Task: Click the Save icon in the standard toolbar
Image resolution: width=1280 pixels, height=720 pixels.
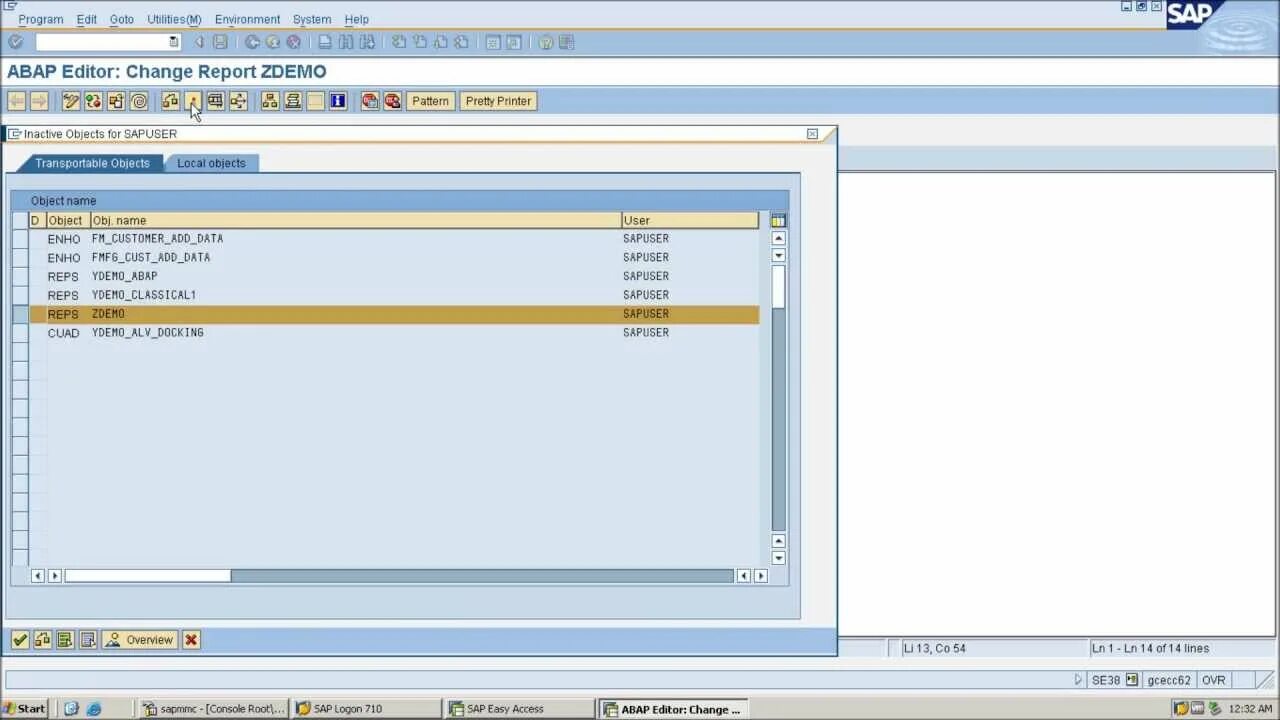Action: [x=220, y=42]
